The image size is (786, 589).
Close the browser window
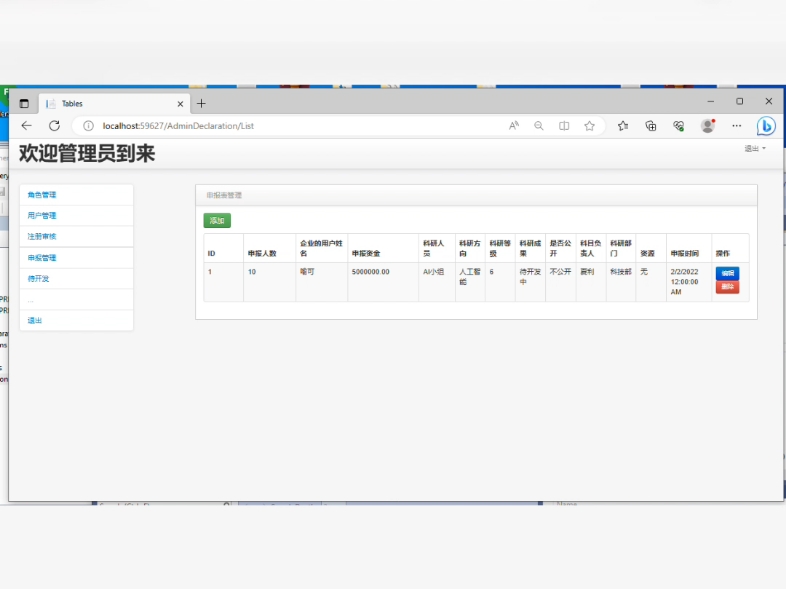tap(768, 101)
